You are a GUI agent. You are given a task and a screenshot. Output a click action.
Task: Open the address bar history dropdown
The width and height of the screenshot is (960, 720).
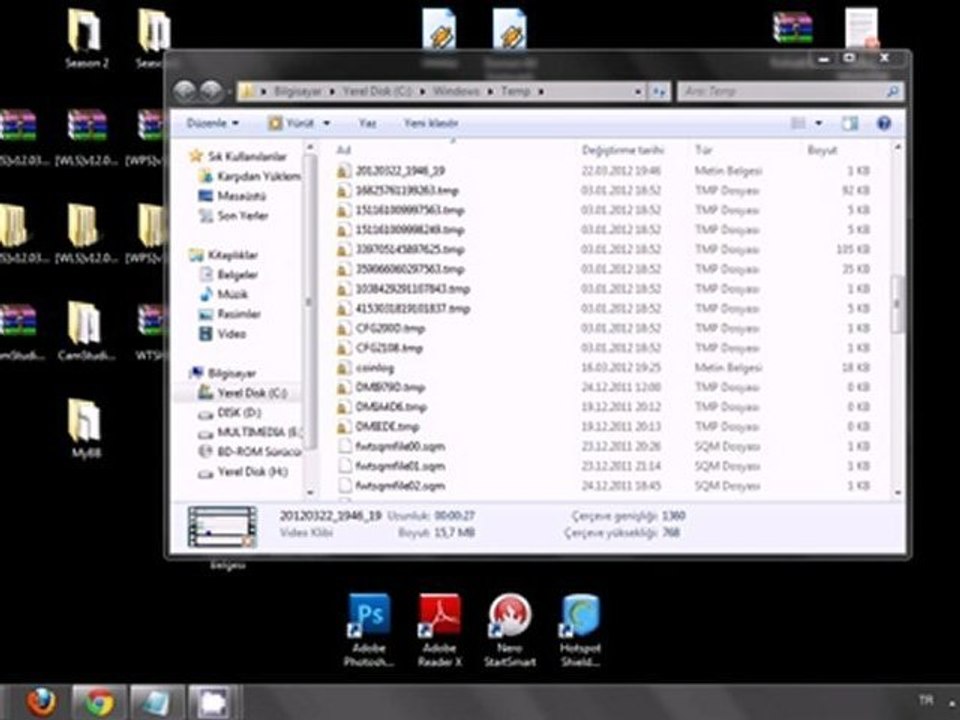tap(638, 92)
